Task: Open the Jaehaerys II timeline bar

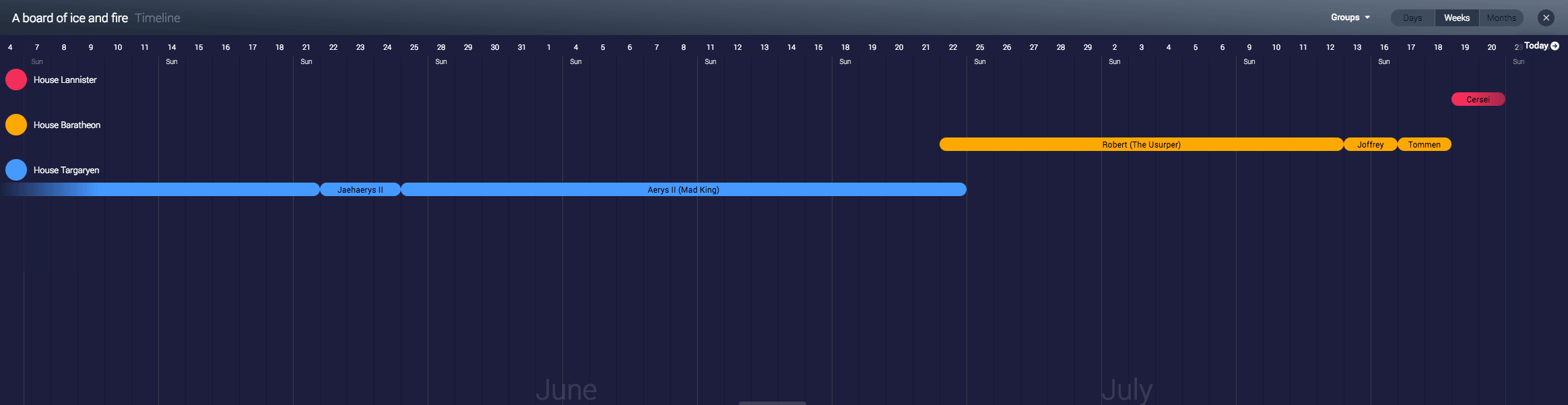Action: 360,190
